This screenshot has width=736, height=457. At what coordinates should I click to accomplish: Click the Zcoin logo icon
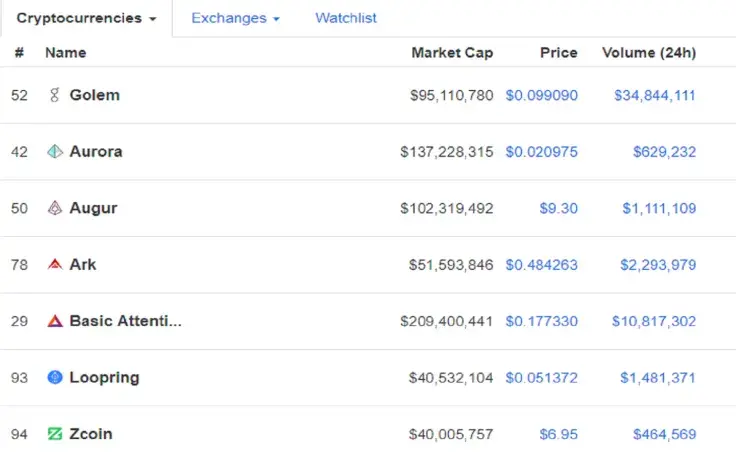[x=55, y=434]
